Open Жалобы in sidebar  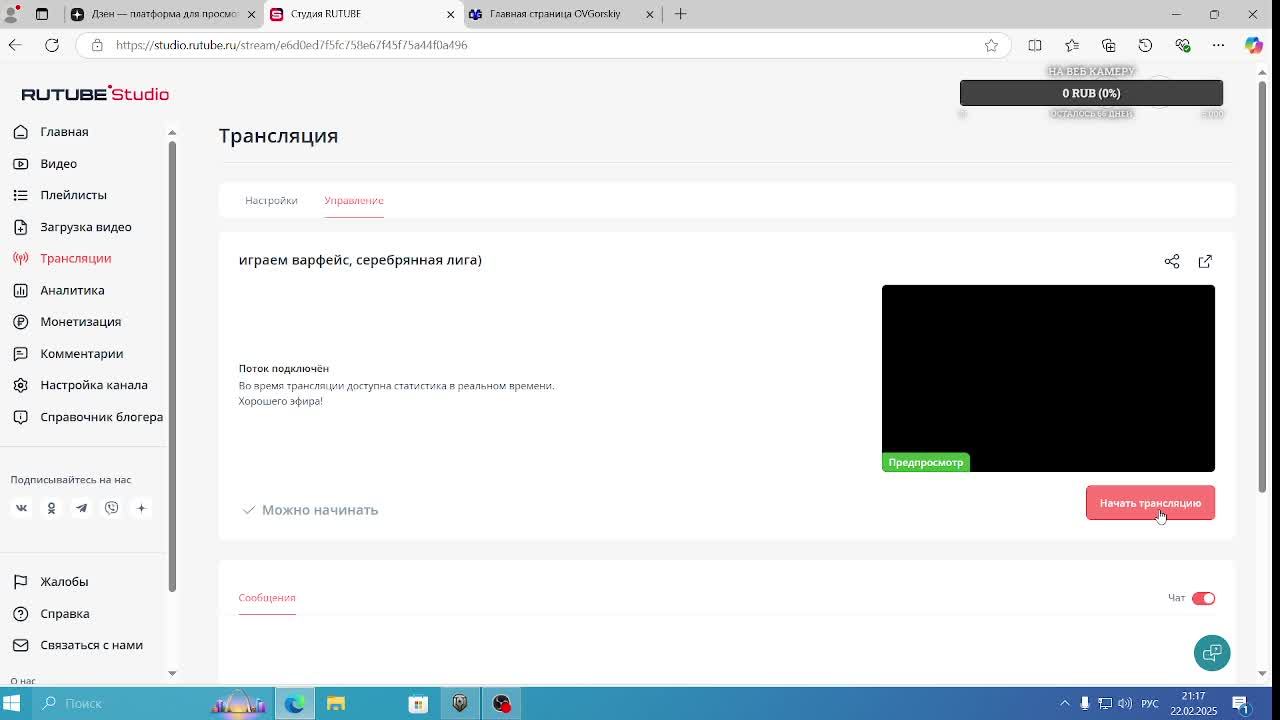(64, 582)
